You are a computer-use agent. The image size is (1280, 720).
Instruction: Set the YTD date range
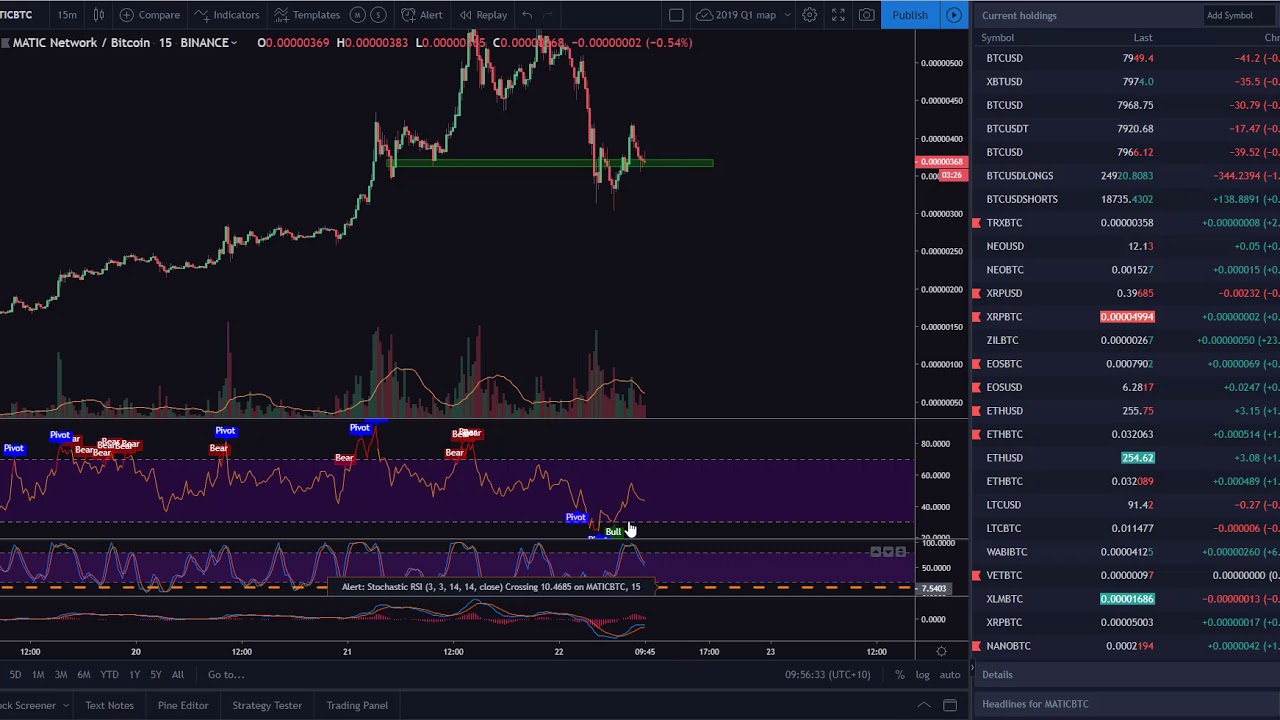tap(109, 675)
